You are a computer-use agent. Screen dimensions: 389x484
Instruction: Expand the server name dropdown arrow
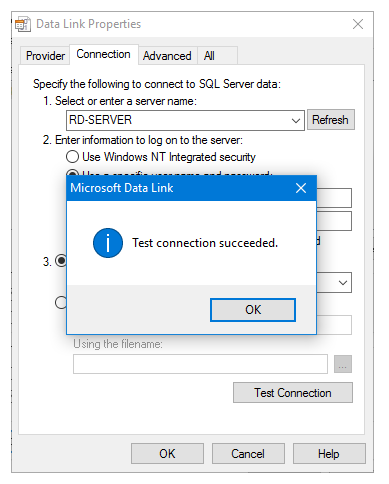[296, 120]
